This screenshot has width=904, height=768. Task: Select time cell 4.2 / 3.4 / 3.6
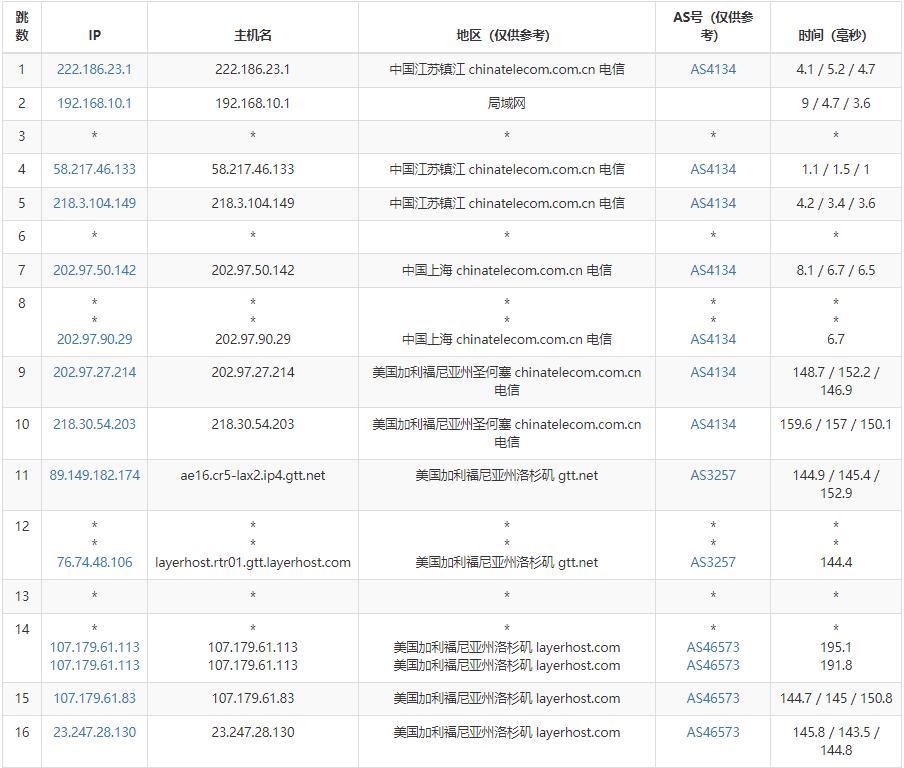point(835,204)
